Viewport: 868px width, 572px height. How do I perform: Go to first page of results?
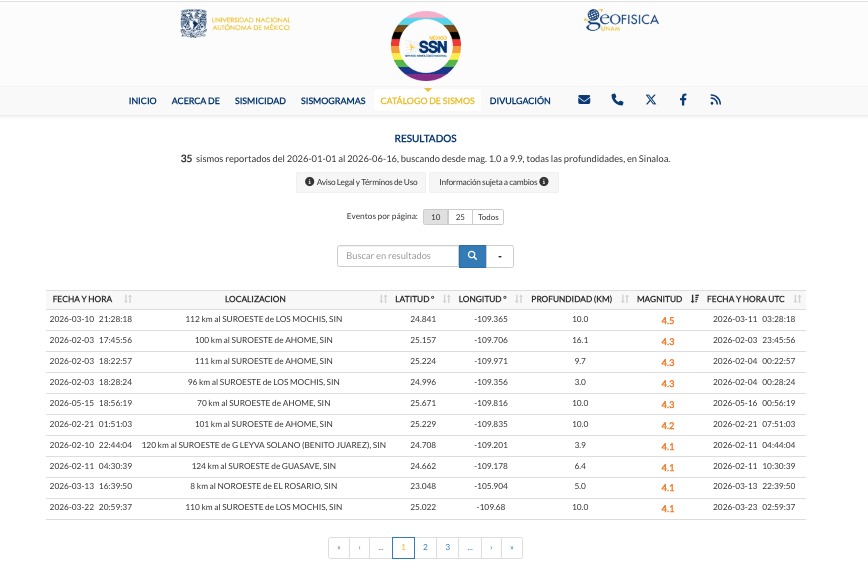339,548
